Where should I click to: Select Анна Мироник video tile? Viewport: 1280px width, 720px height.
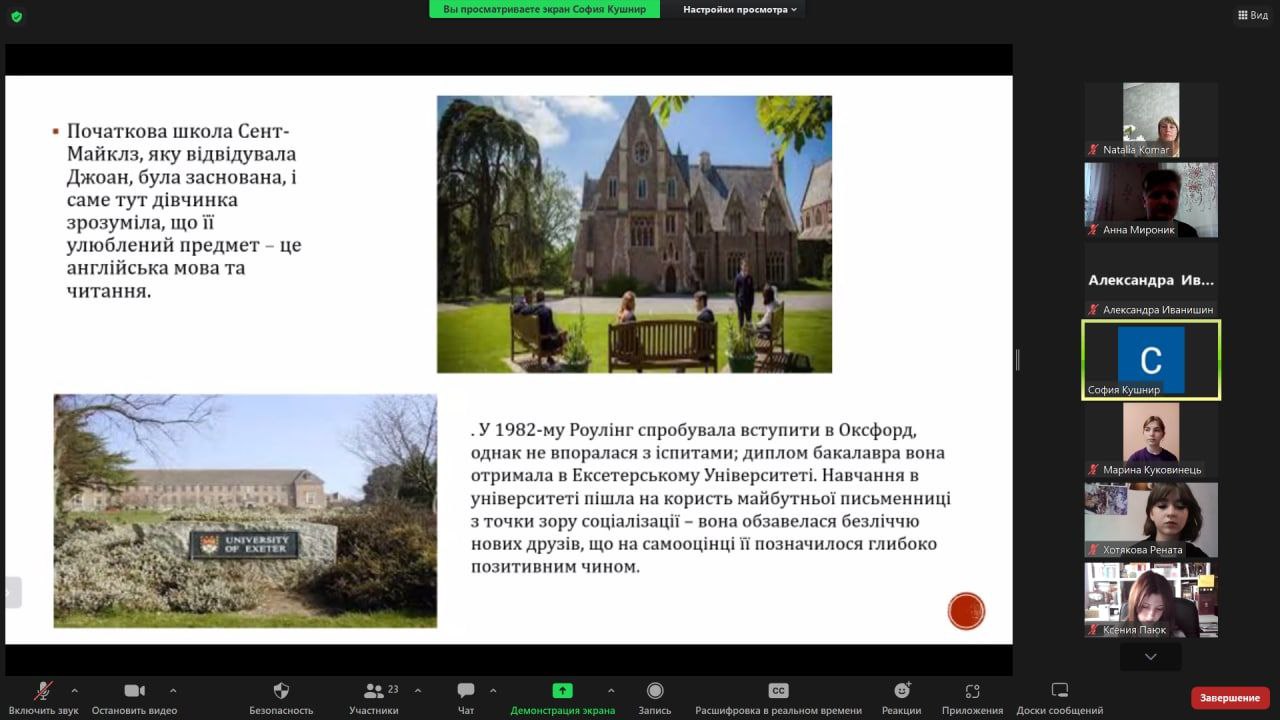(1151, 200)
